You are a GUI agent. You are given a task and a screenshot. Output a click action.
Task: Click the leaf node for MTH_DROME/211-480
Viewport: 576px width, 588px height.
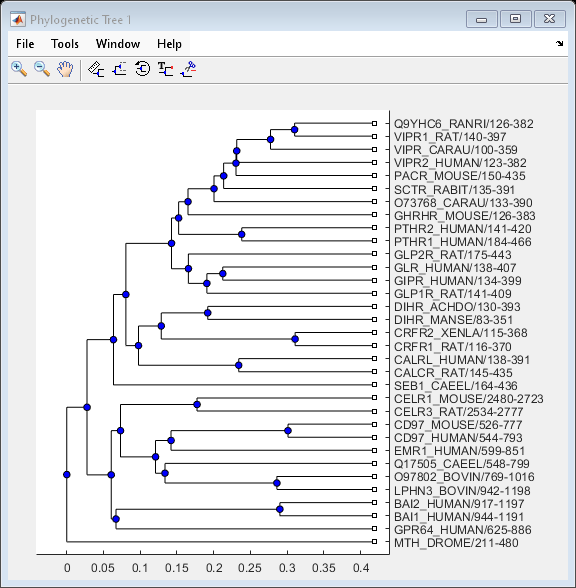(374, 542)
